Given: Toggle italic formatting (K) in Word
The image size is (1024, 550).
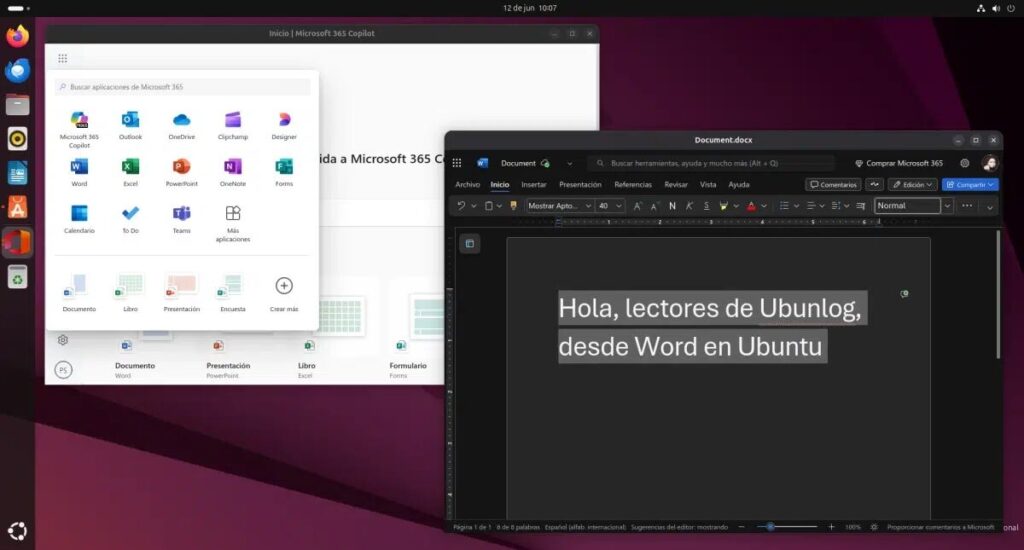Looking at the screenshot, I should 689,206.
